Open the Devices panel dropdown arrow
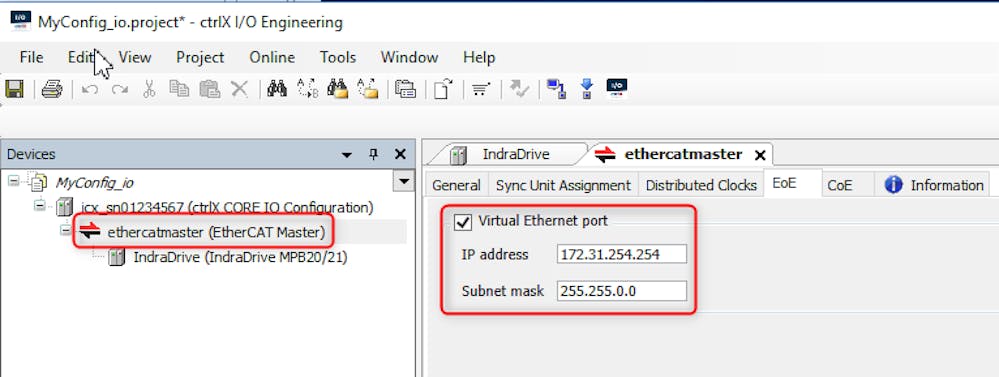Image resolution: width=999 pixels, height=377 pixels. click(347, 155)
